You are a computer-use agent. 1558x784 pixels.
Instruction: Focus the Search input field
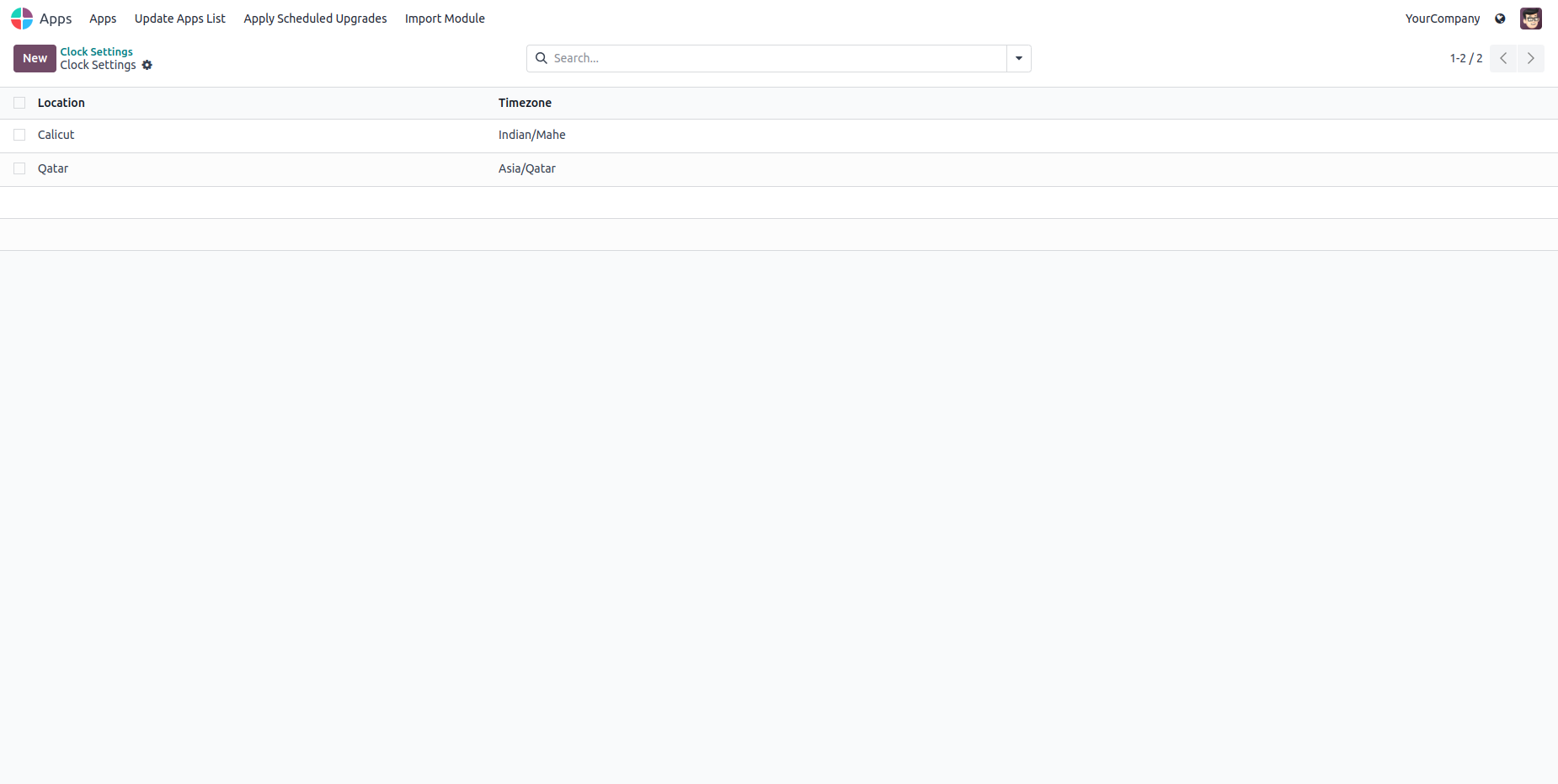778,58
